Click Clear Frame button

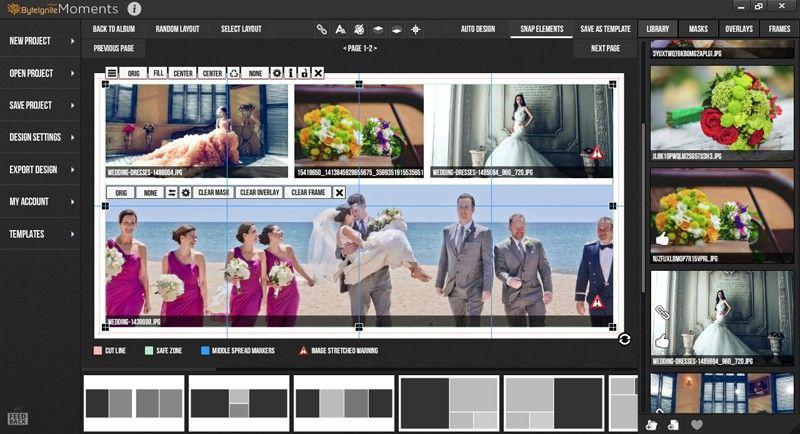(308, 192)
